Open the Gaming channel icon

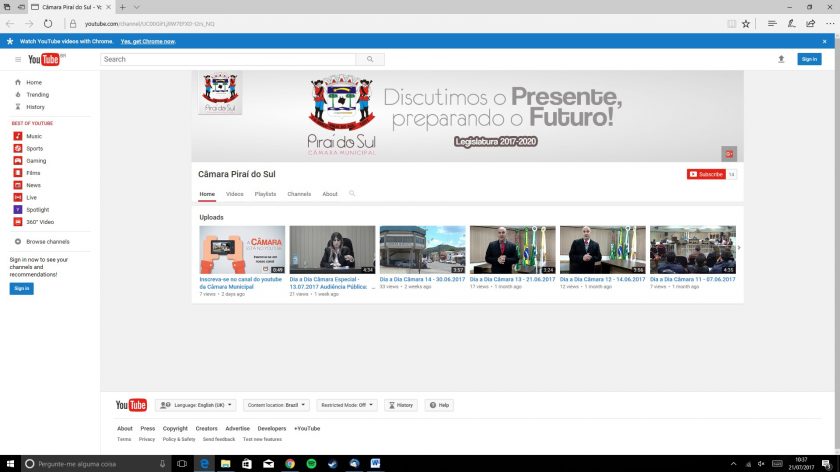[18, 161]
